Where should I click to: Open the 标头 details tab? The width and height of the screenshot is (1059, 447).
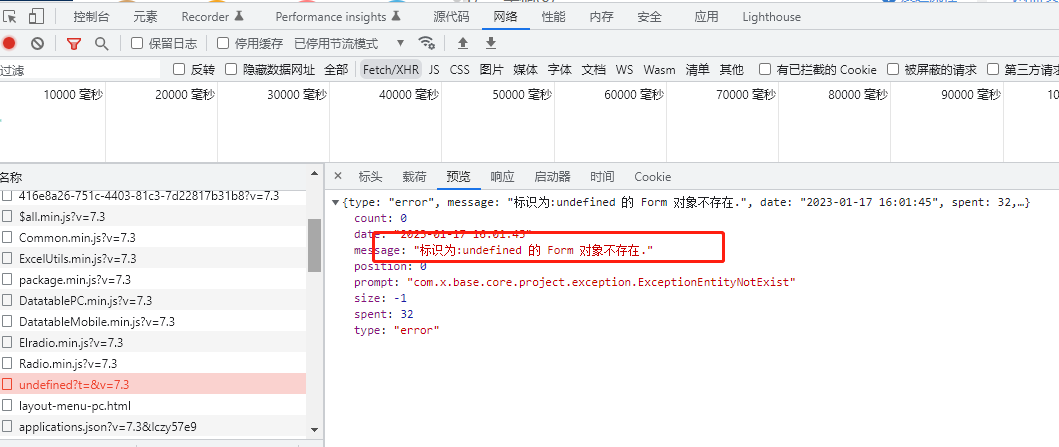370,177
